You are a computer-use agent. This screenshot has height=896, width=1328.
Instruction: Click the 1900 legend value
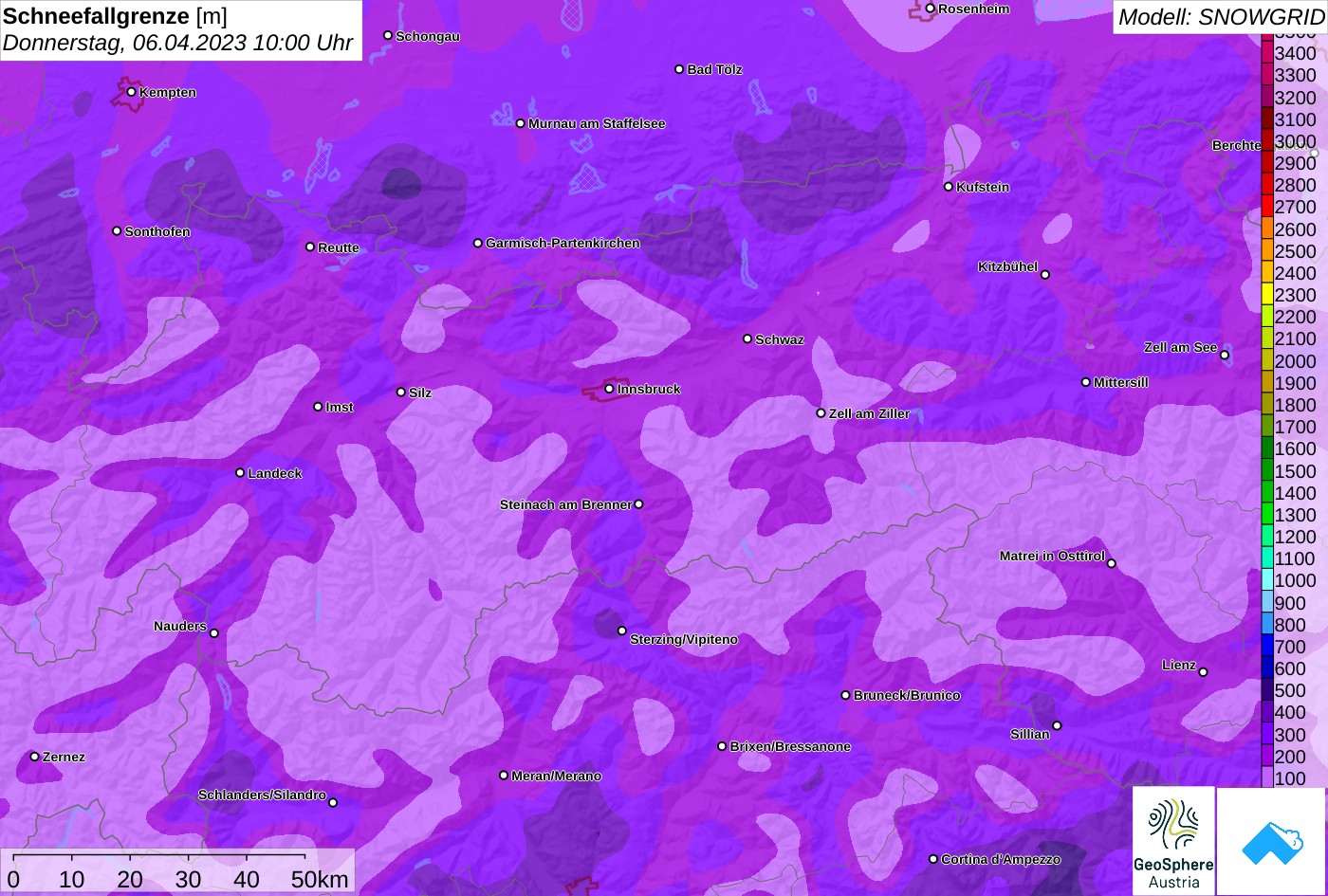click(1296, 383)
